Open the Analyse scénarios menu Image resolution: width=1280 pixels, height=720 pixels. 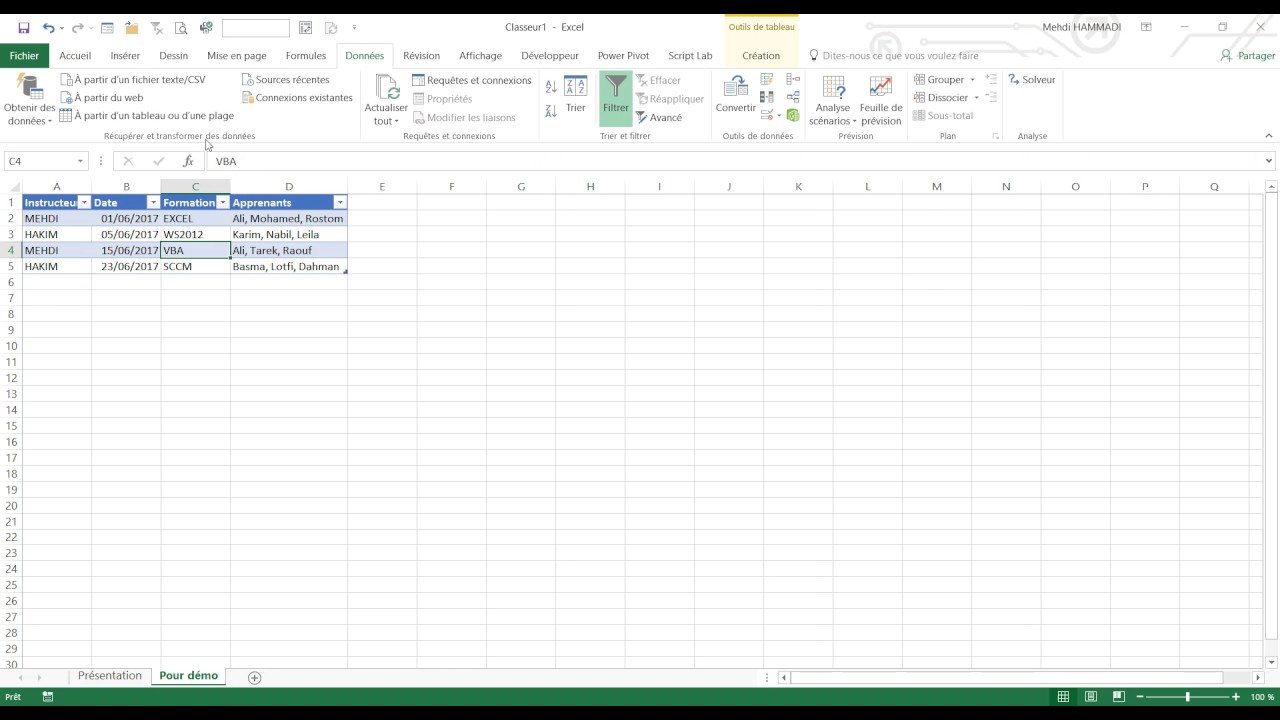(833, 101)
